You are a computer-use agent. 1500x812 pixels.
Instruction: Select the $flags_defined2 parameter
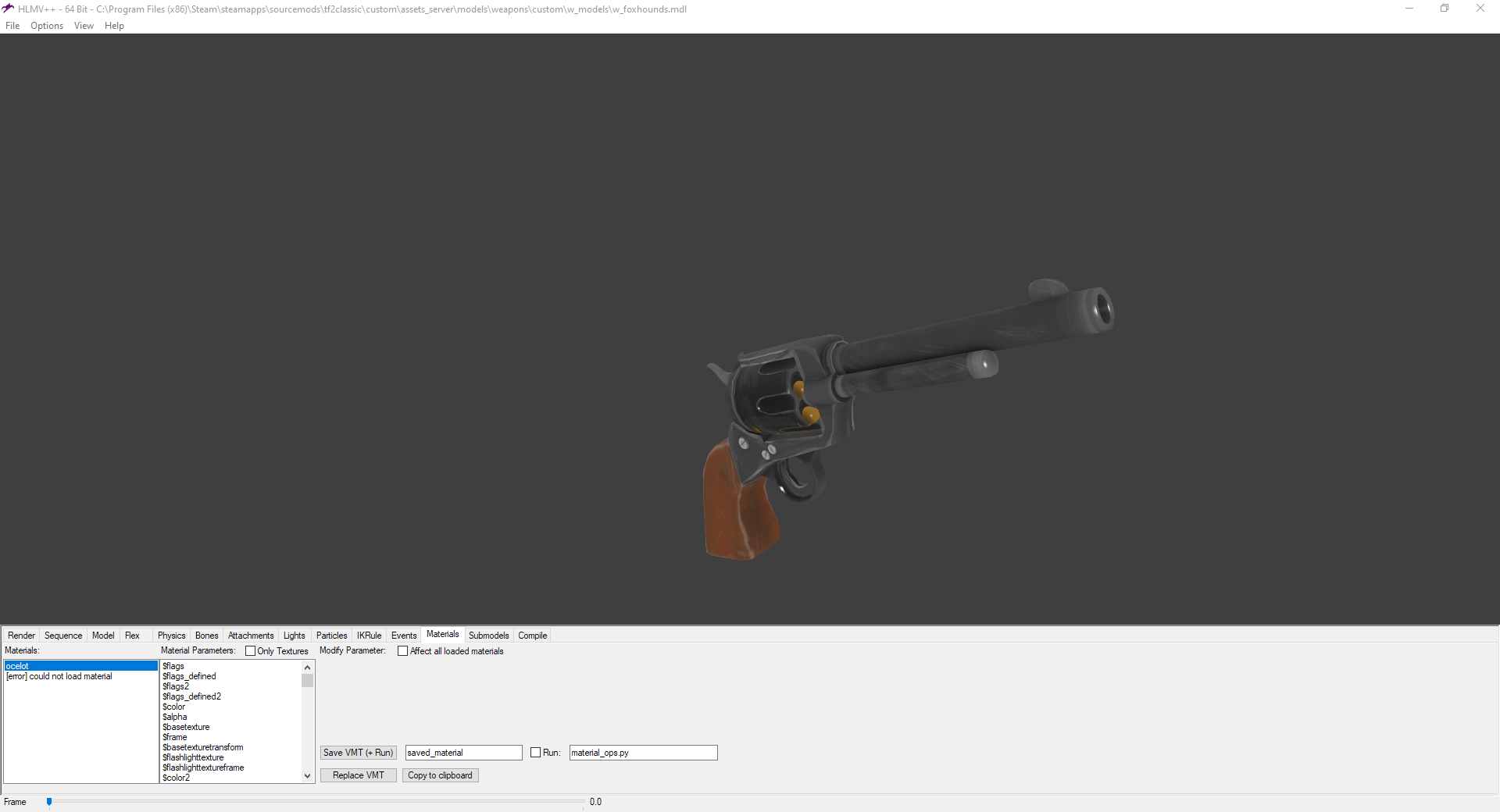(x=230, y=696)
